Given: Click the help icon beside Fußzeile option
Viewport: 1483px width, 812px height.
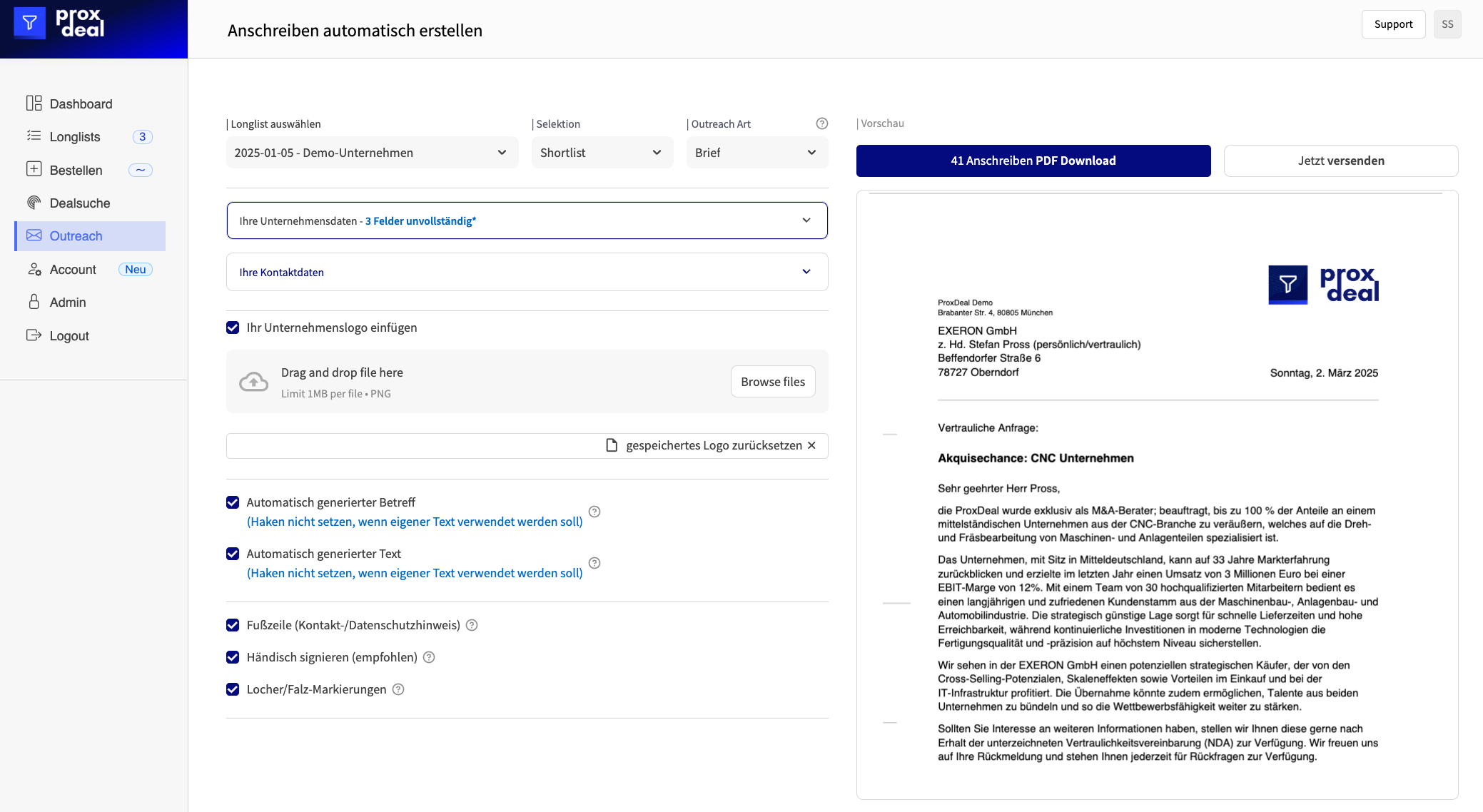Looking at the screenshot, I should (x=472, y=625).
